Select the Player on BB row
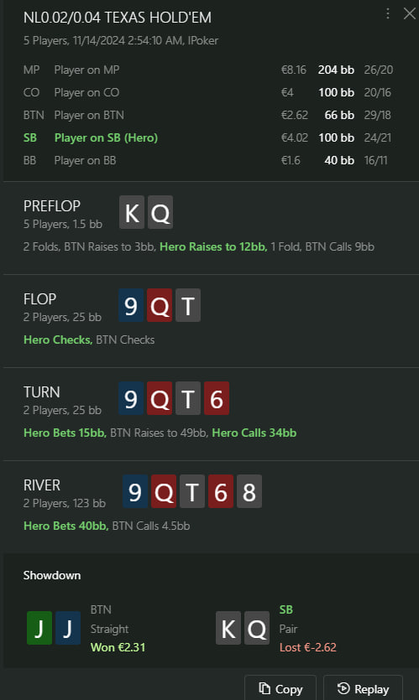The image size is (419, 700). 209,161
